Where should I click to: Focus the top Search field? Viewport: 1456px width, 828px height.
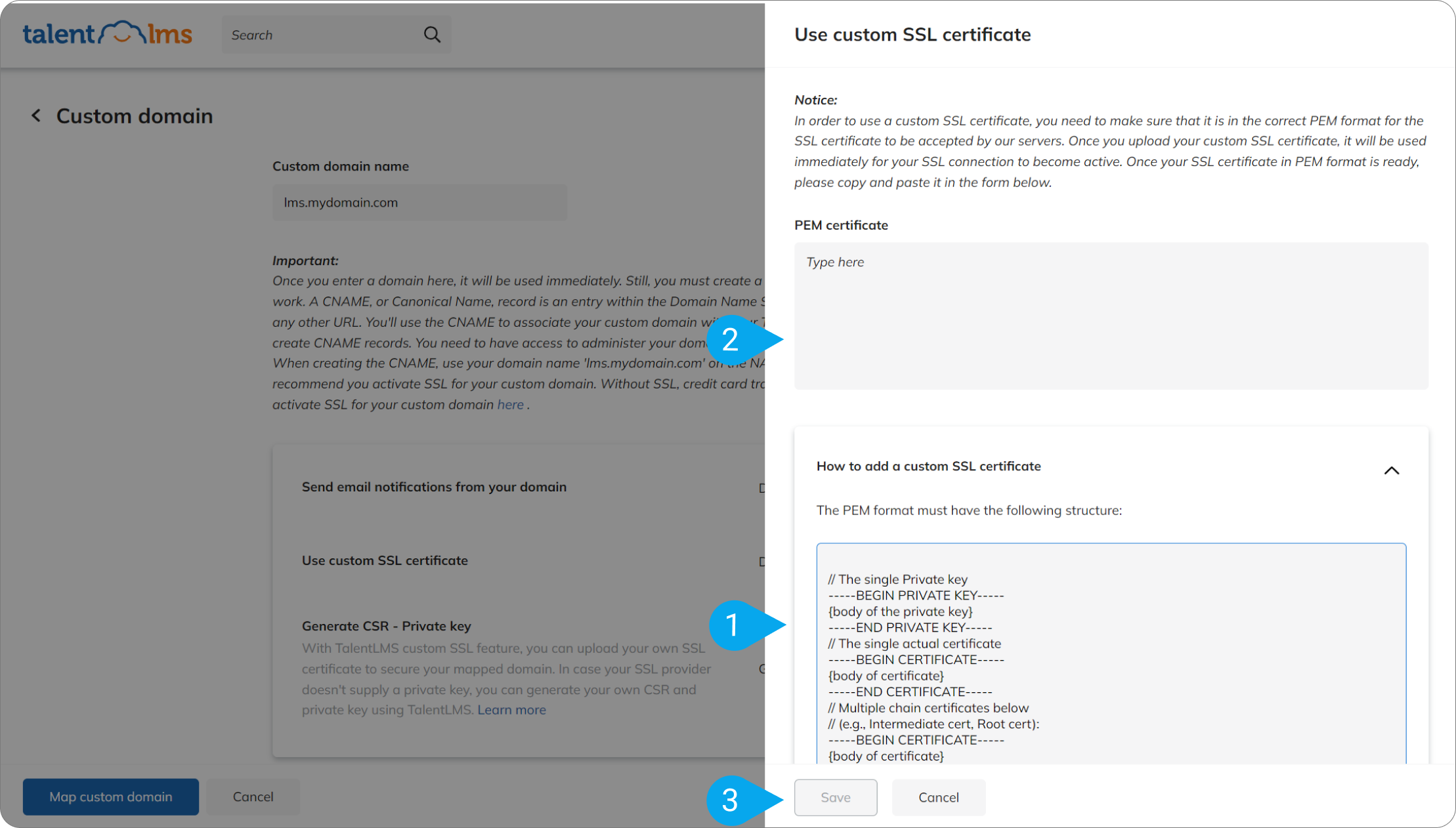click(322, 35)
